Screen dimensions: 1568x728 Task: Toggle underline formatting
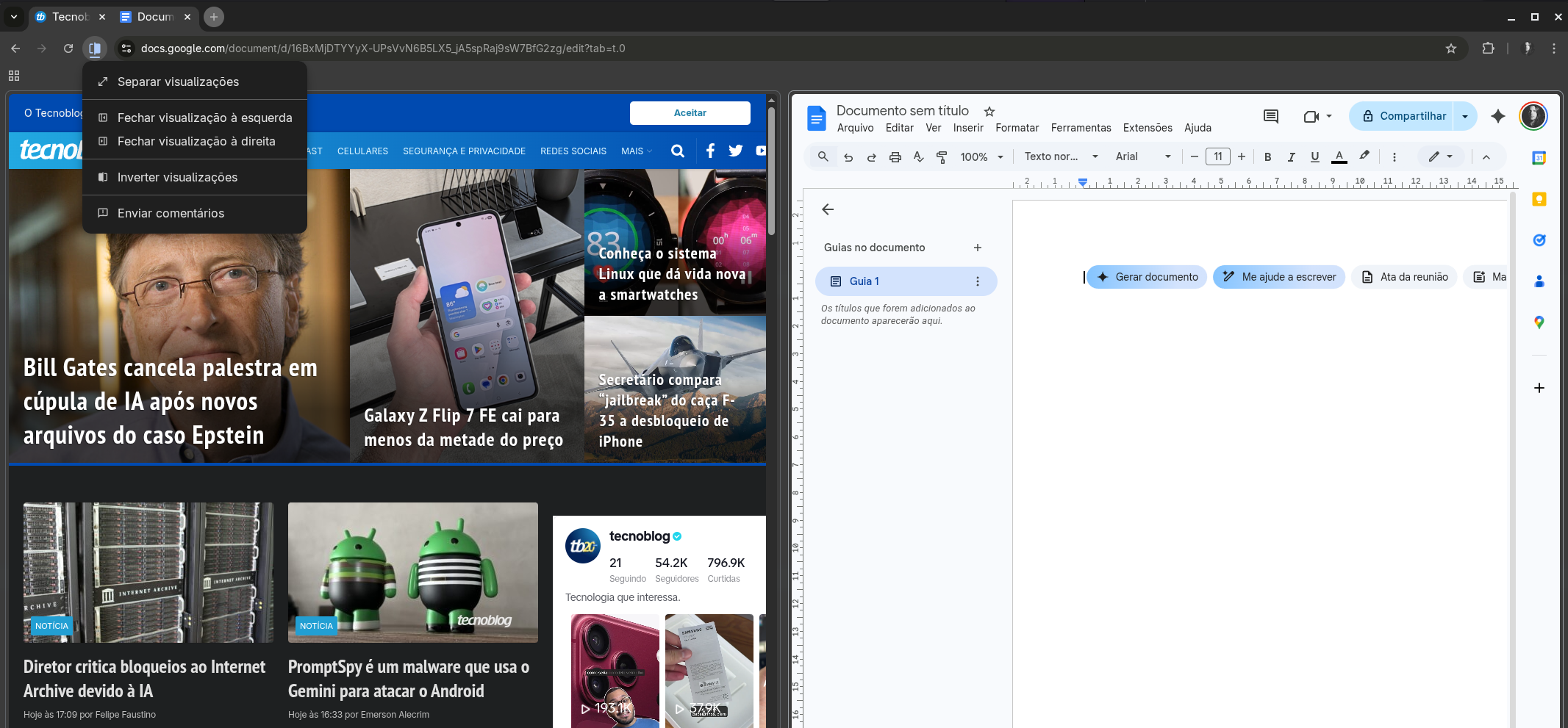(x=1314, y=156)
